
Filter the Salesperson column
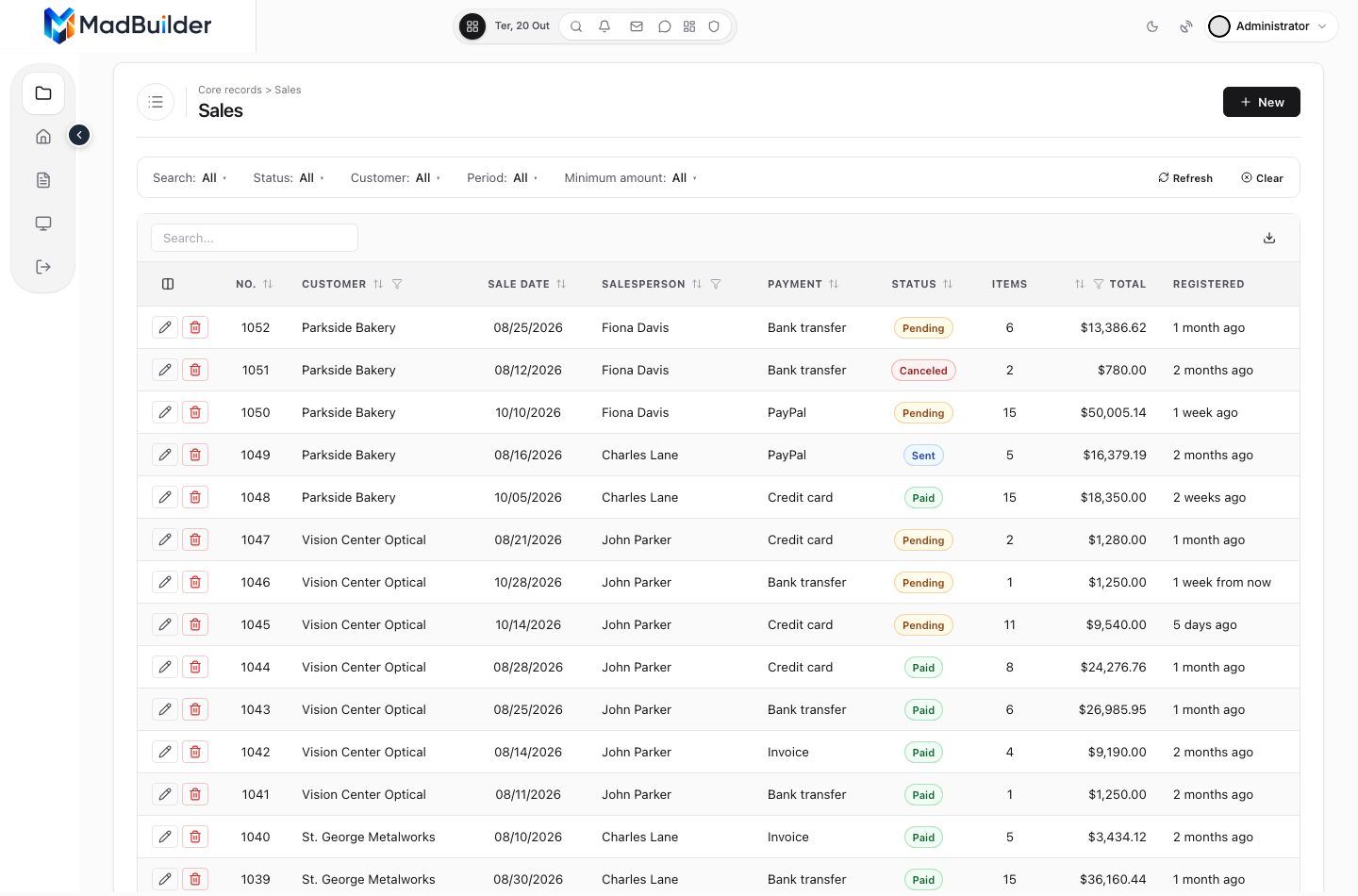click(x=716, y=284)
